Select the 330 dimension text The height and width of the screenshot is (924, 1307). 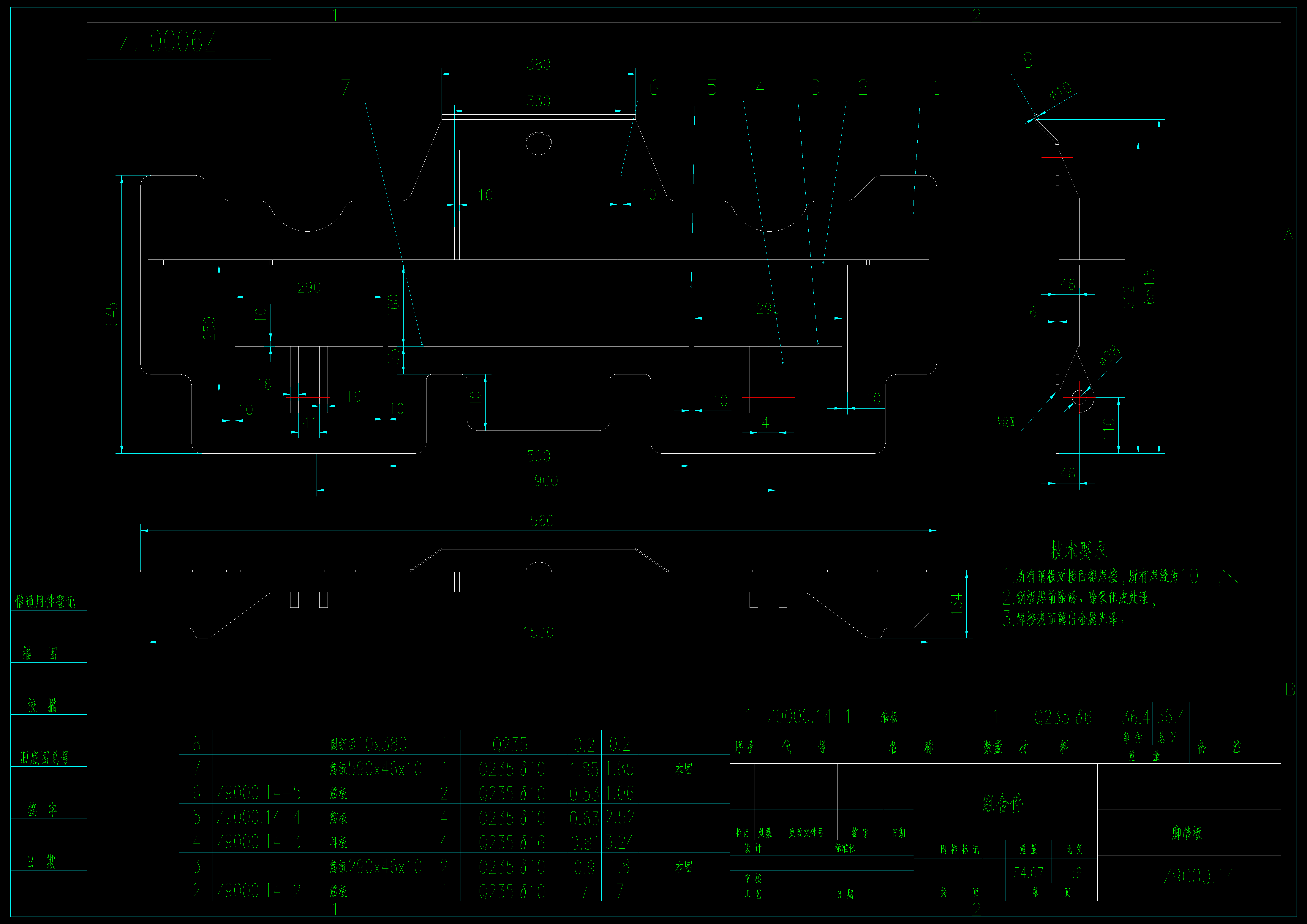coord(538,101)
